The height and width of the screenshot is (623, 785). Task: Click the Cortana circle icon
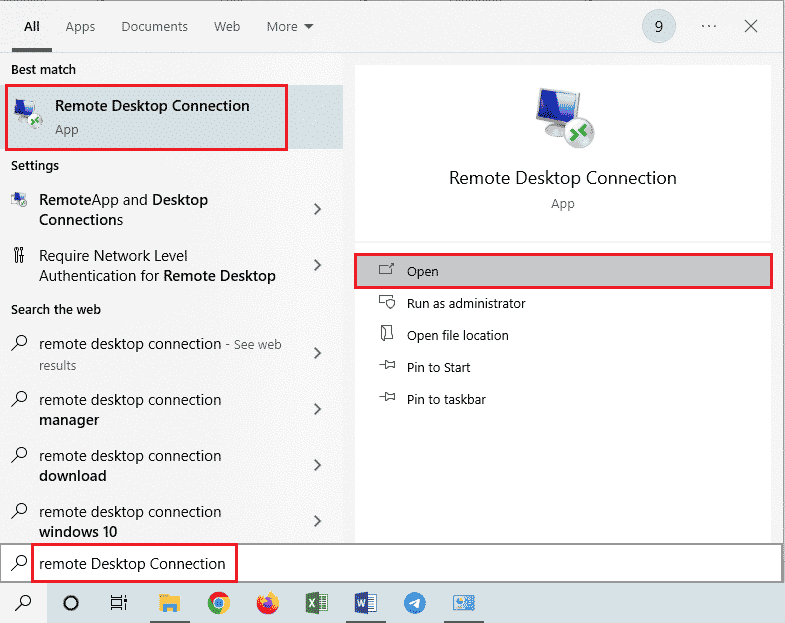pos(71,603)
